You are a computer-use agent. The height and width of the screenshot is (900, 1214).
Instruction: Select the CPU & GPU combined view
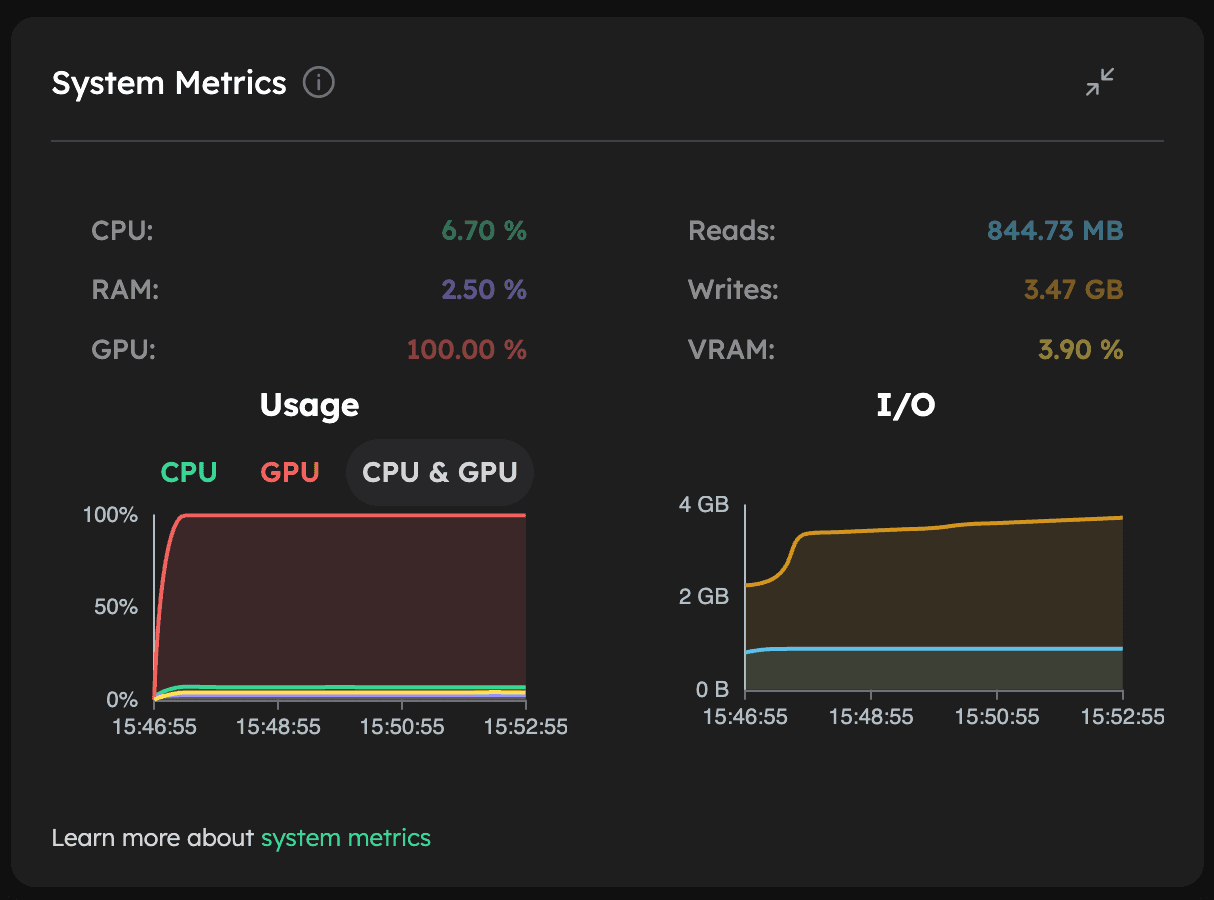tap(439, 471)
